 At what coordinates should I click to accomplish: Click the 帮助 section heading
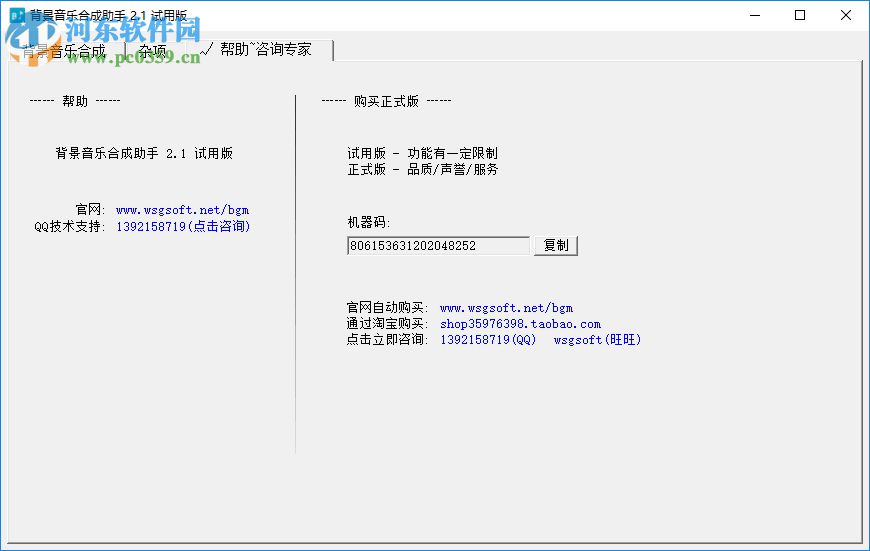click(75, 101)
